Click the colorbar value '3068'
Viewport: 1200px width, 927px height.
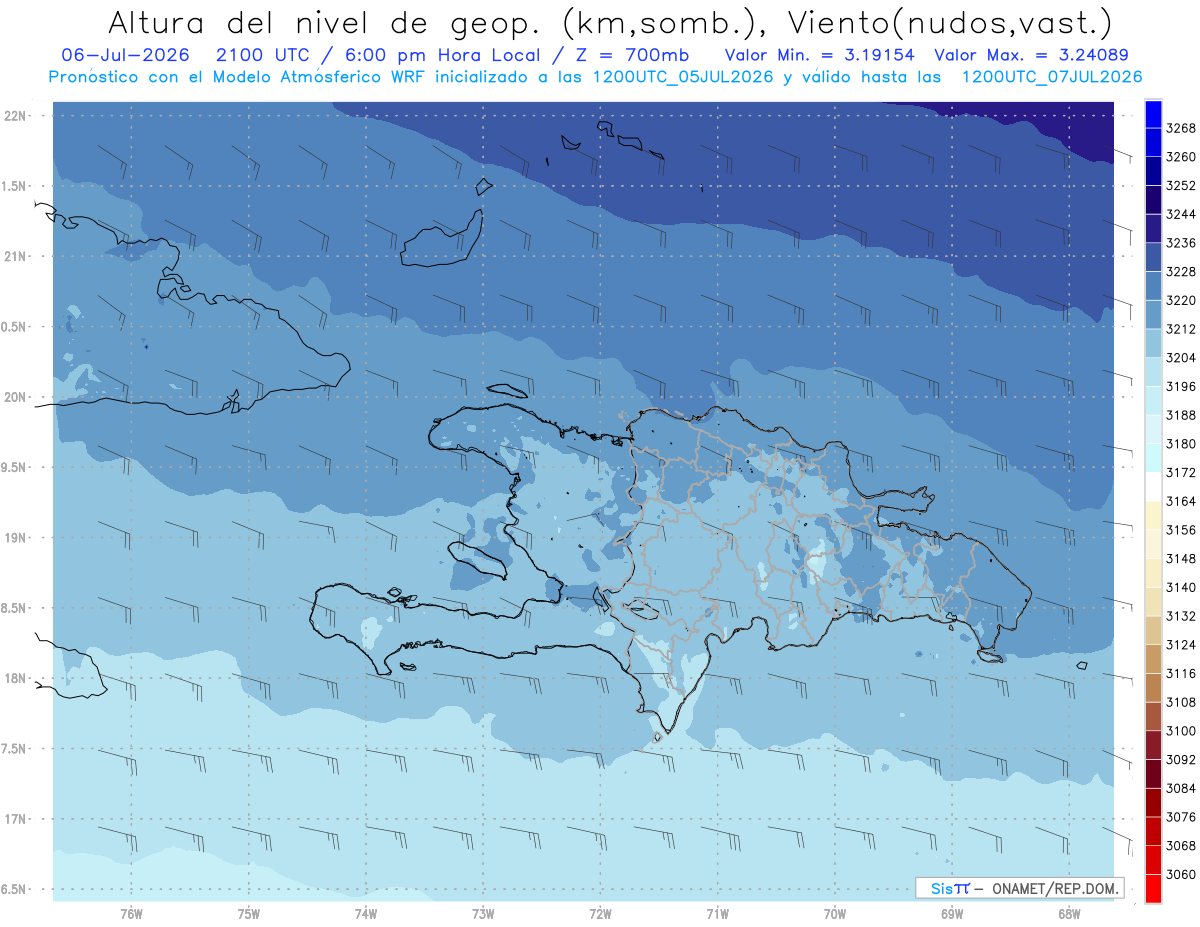tap(1181, 845)
